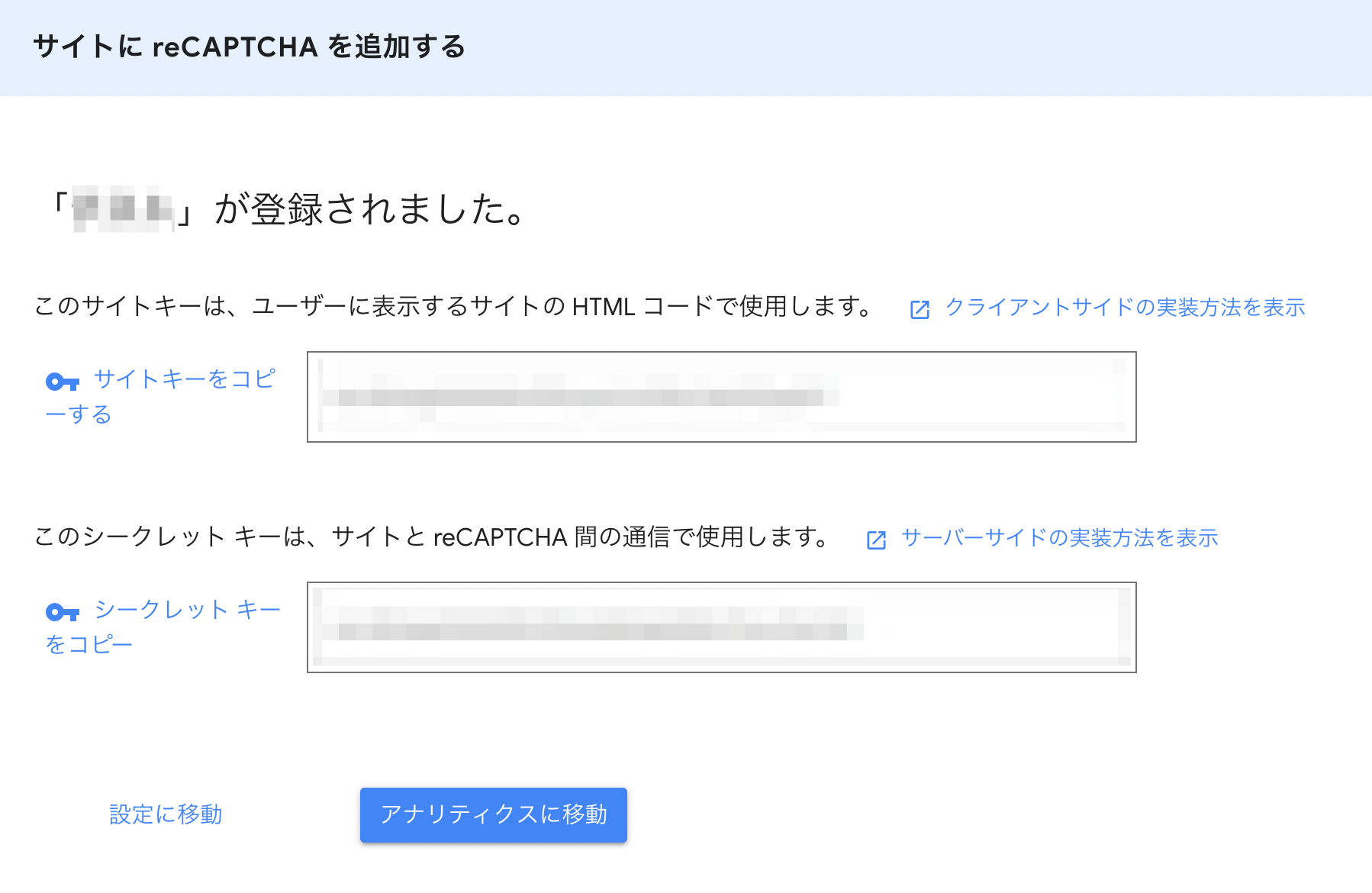The width and height of the screenshot is (1372, 893).
Task: Click the right end of site key field
Action: point(1122,397)
